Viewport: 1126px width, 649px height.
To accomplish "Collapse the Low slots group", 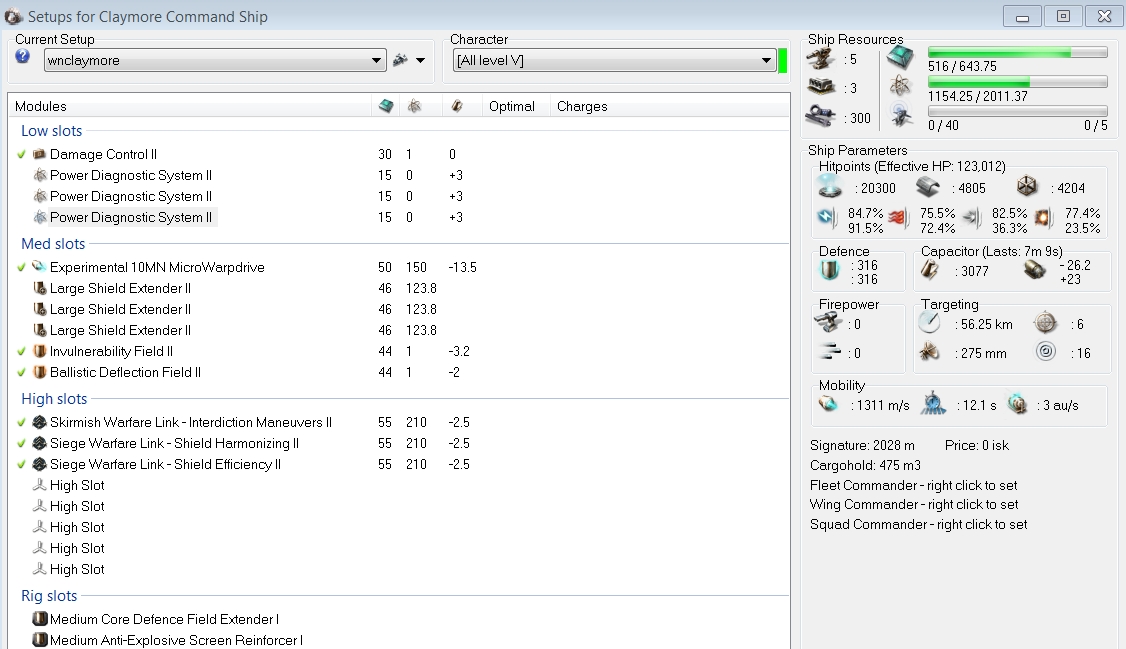I will (52, 131).
